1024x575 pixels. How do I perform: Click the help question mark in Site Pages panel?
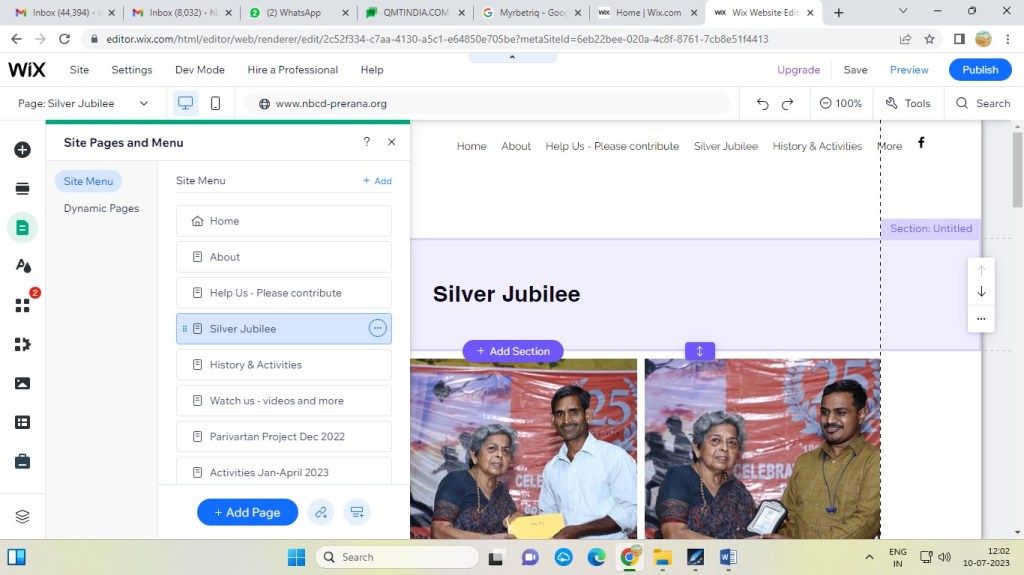(x=367, y=142)
